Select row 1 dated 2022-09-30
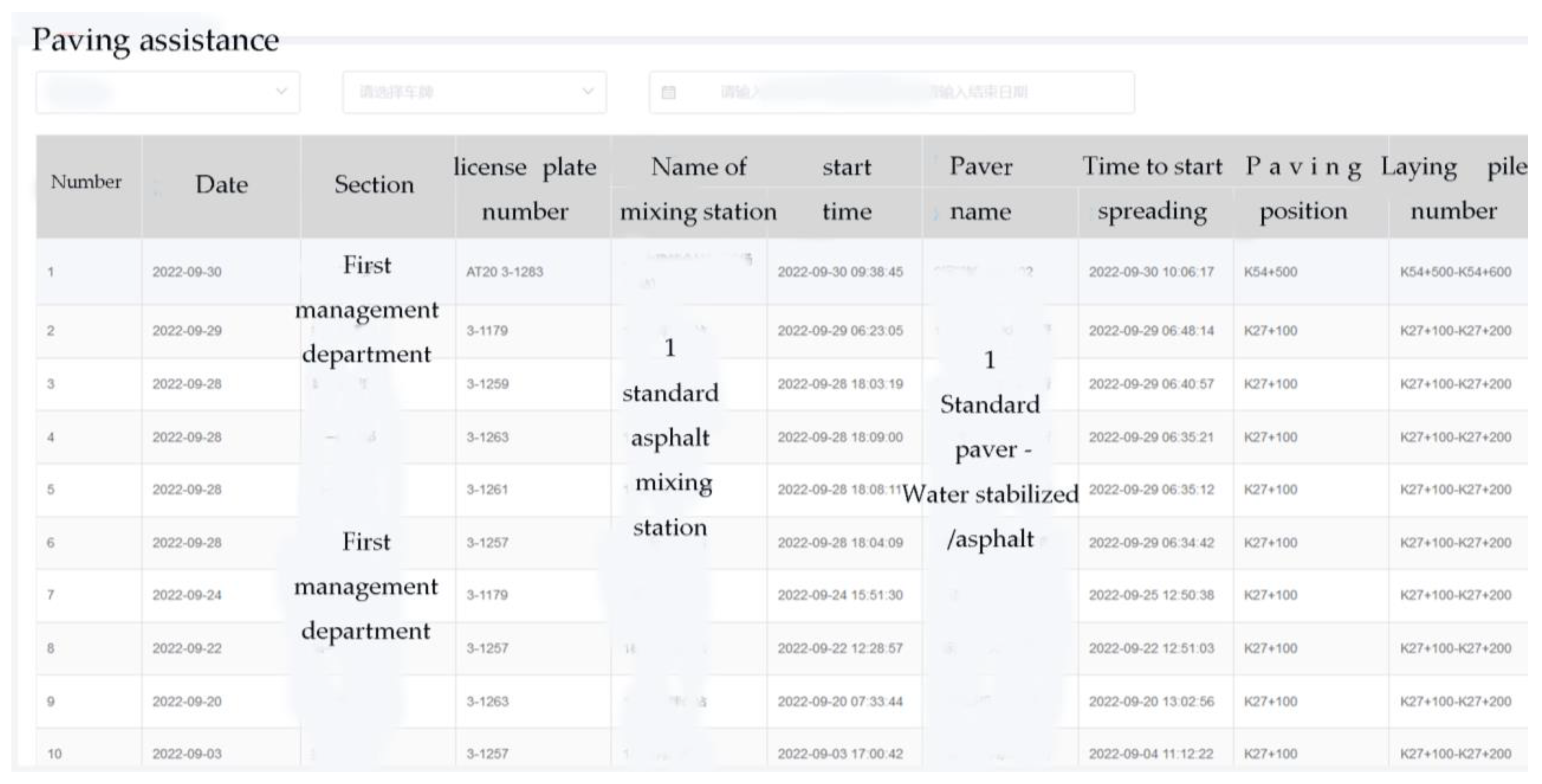This screenshot has width=1542, height=784. coord(186,272)
